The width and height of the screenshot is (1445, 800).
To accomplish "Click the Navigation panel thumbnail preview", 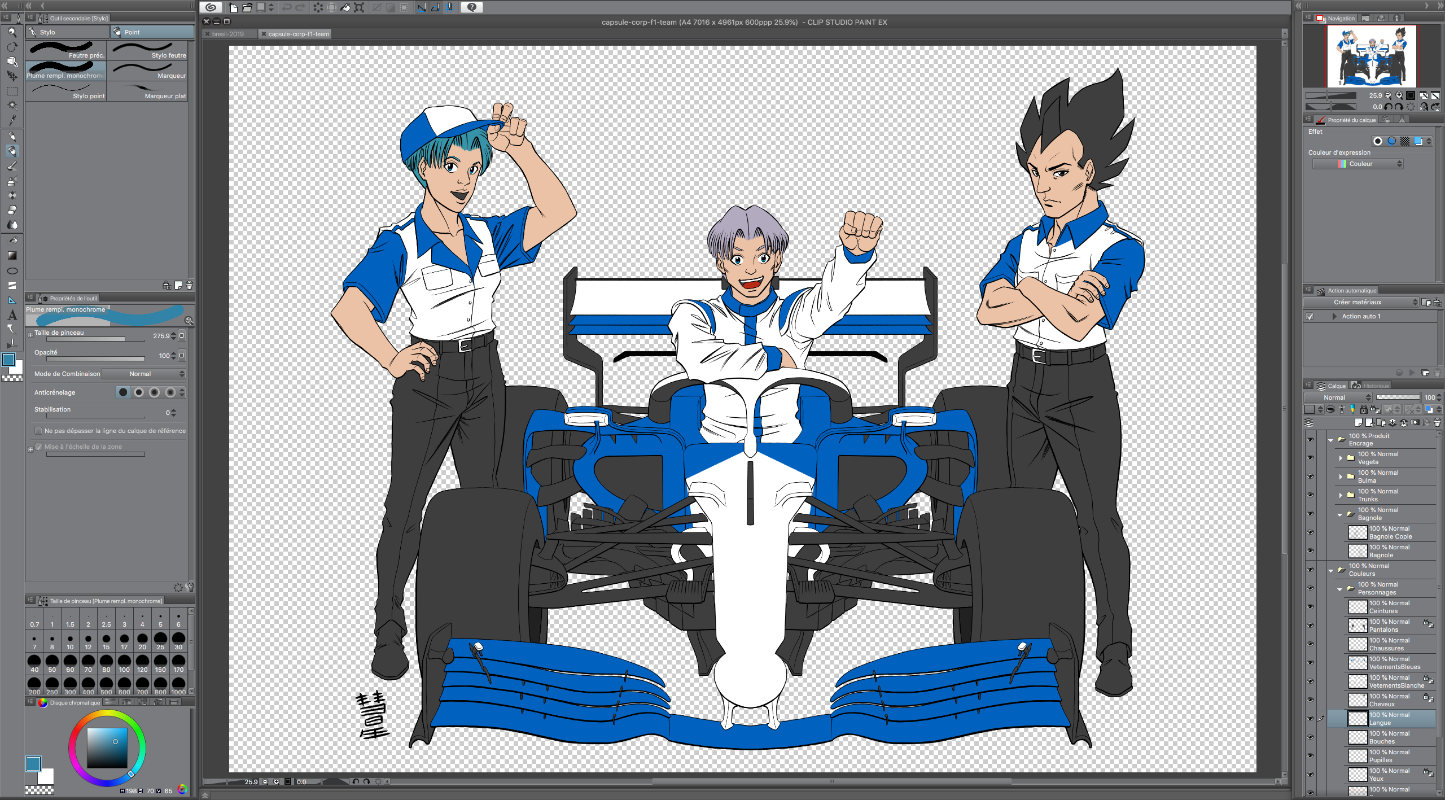I will (x=1372, y=56).
